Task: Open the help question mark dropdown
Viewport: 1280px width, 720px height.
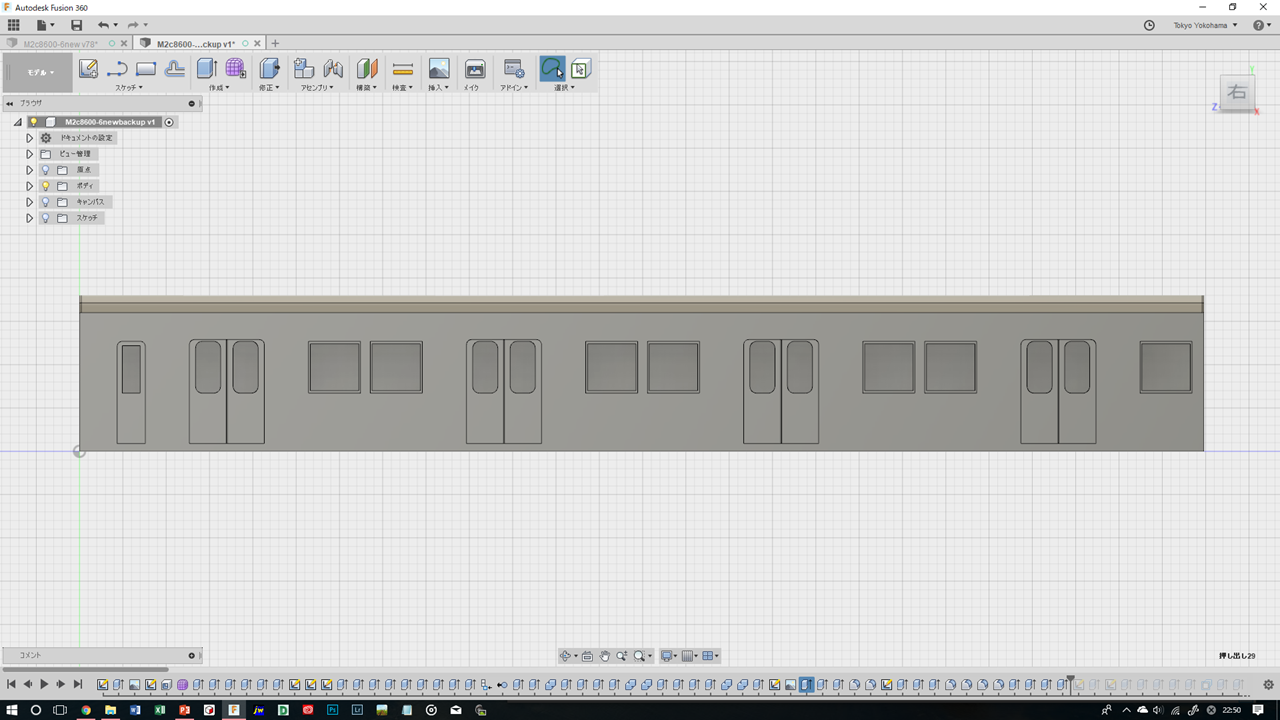Action: click(1260, 25)
